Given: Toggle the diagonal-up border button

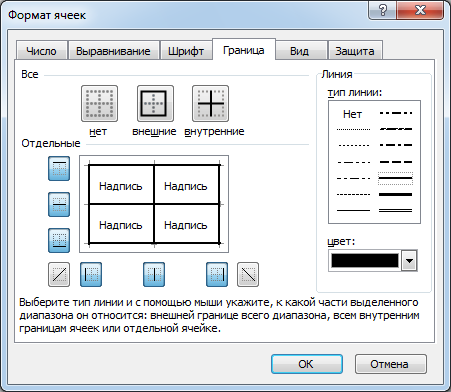Looking at the screenshot, I should (59, 275).
